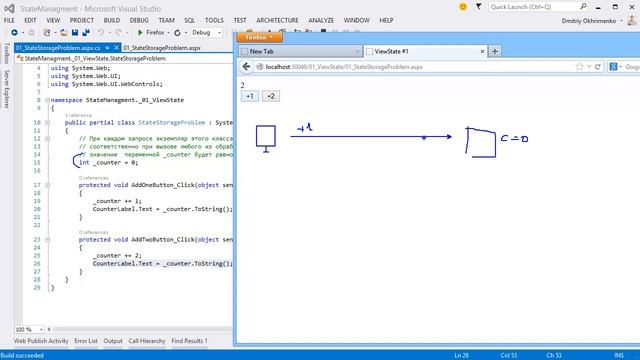
Task: Open the WINDOW menu
Action: pyautogui.click(x=357, y=20)
